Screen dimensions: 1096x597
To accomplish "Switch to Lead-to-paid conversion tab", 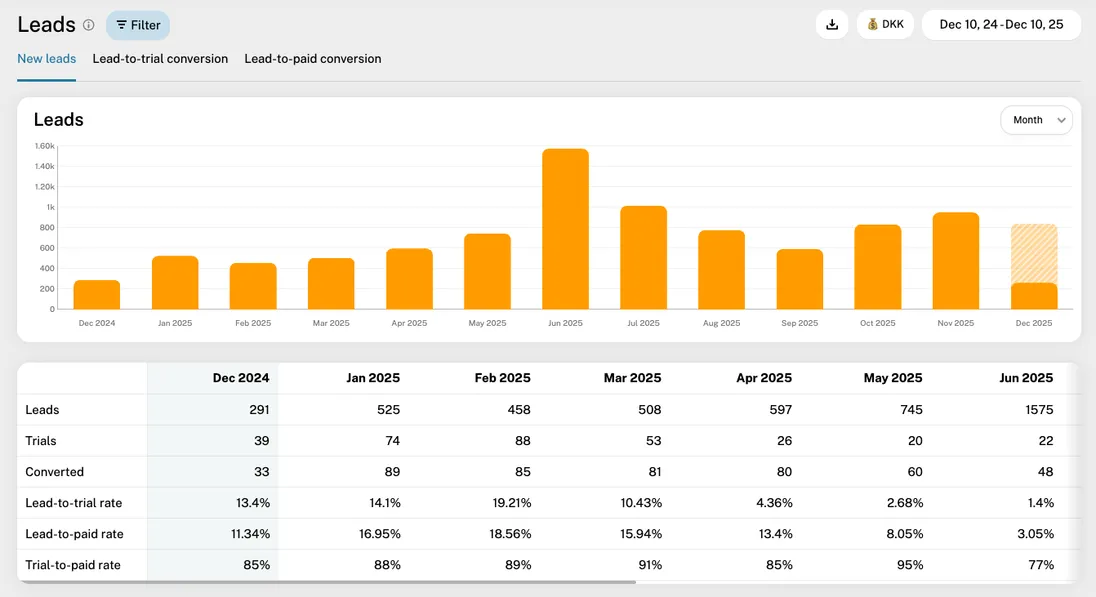I will 313,59.
